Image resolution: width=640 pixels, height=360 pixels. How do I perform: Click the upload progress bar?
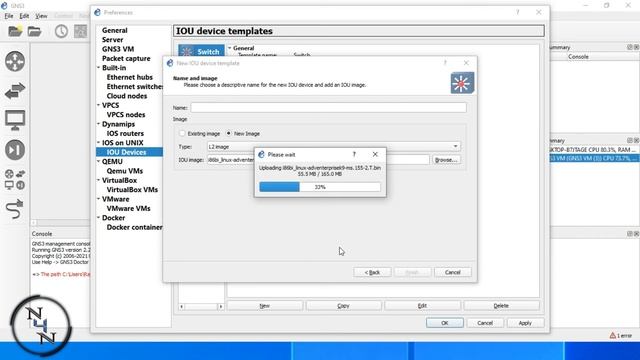pyautogui.click(x=320, y=187)
